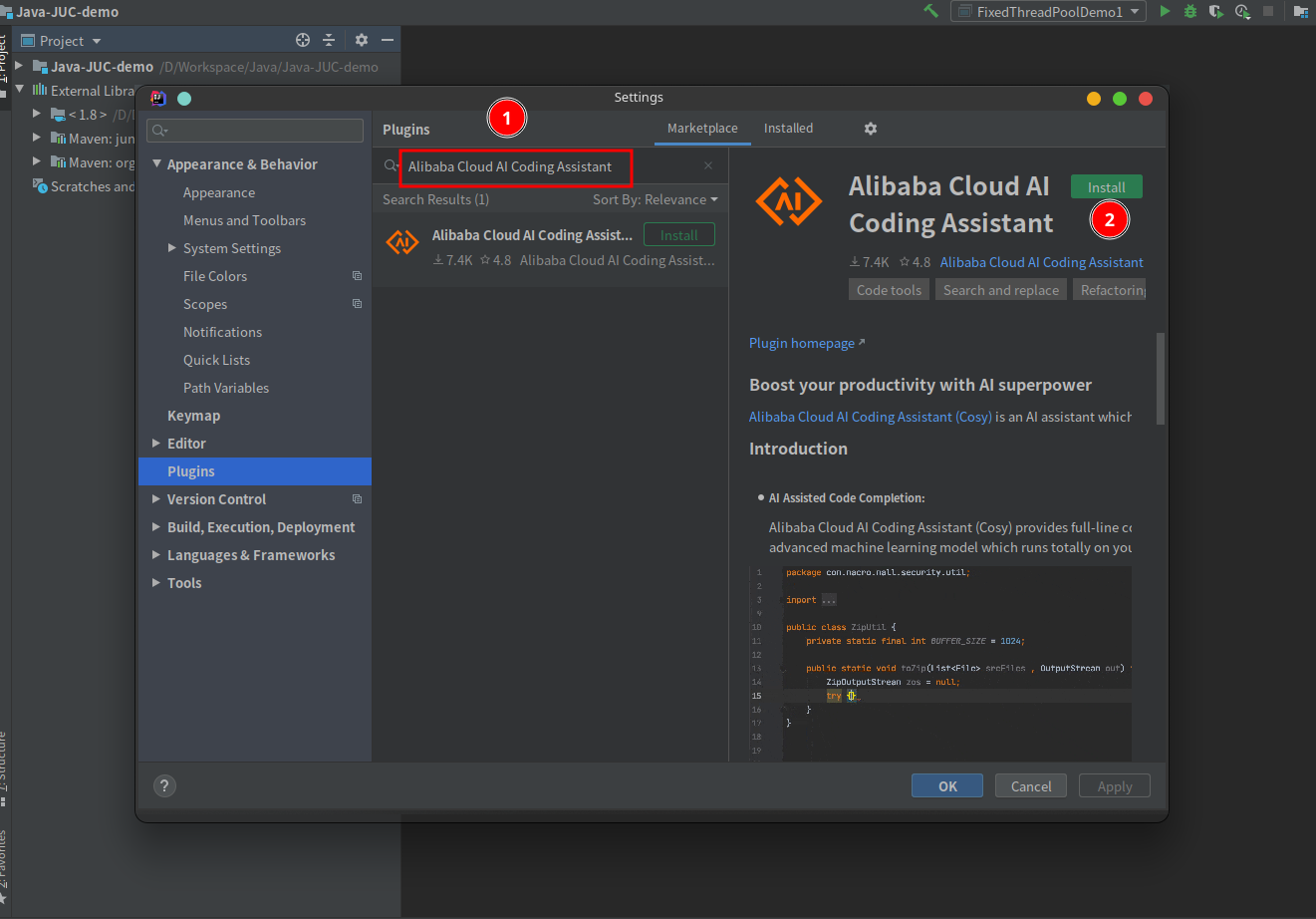The image size is (1316, 919).
Task: Clear the plugin search with X icon
Action: pos(708,166)
